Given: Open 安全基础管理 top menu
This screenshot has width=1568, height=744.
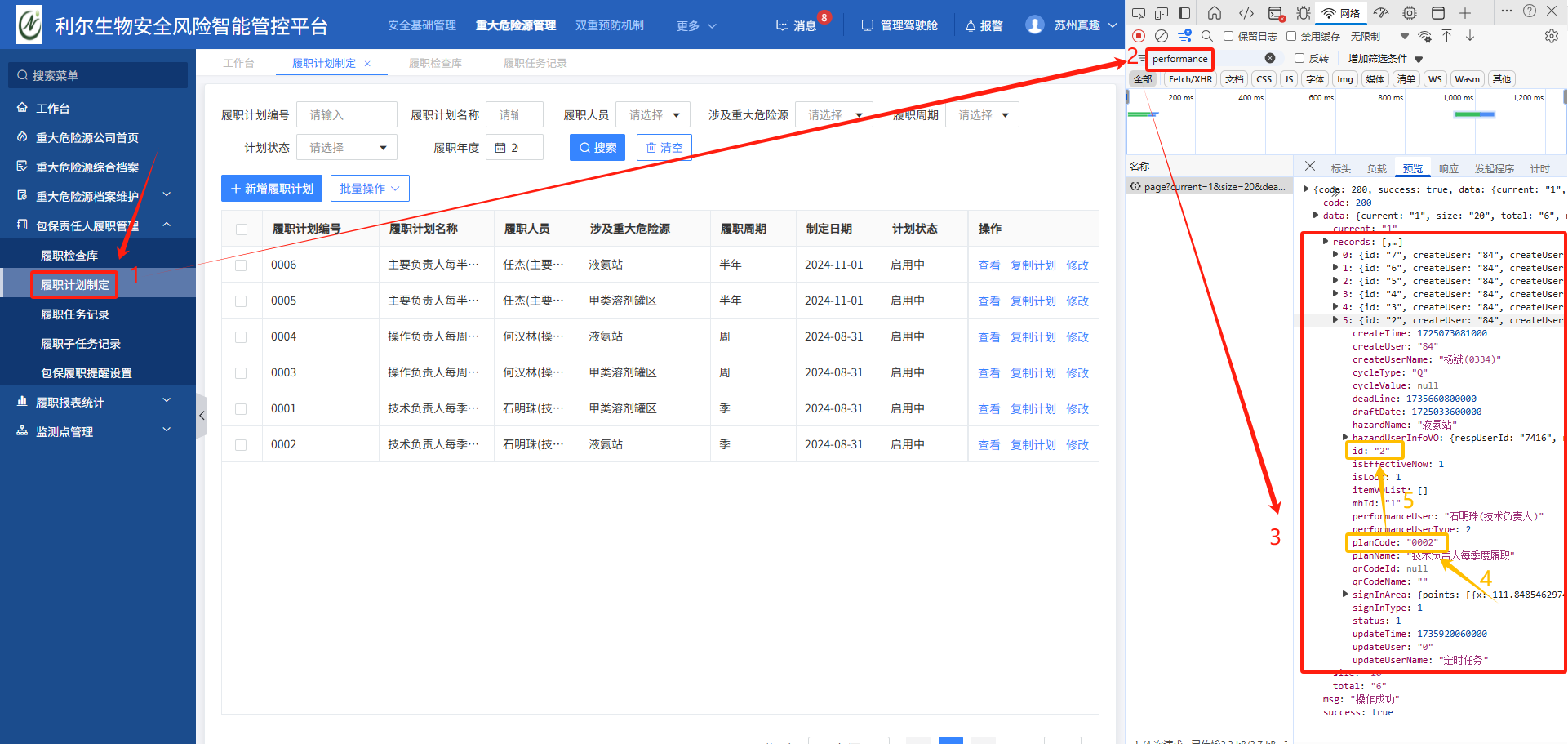Looking at the screenshot, I should click(x=422, y=25).
